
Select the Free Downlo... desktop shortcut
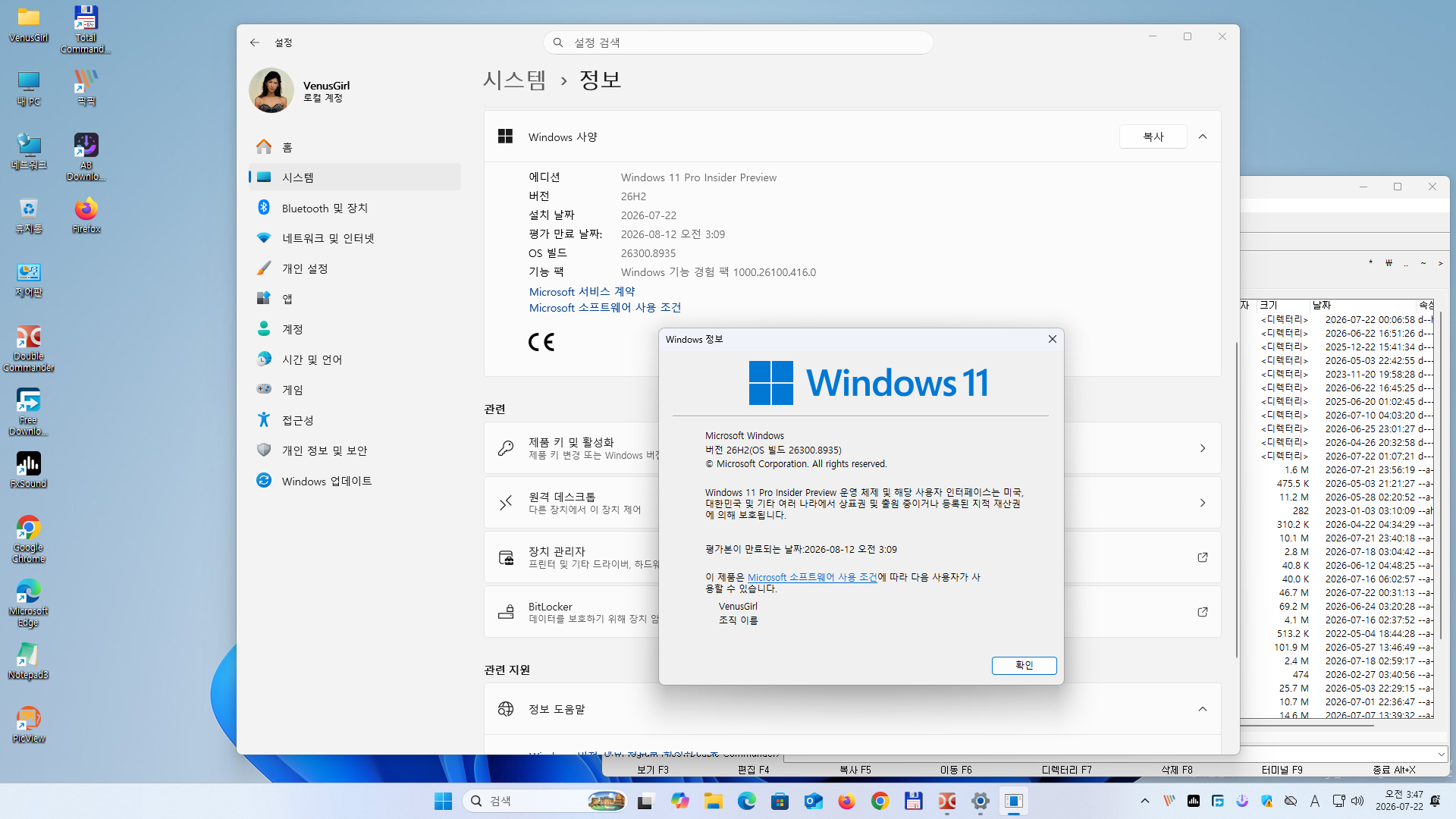tap(29, 412)
